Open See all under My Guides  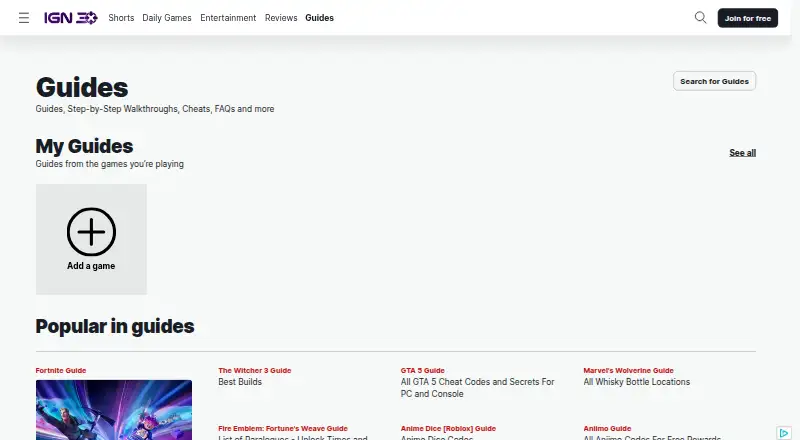742,153
